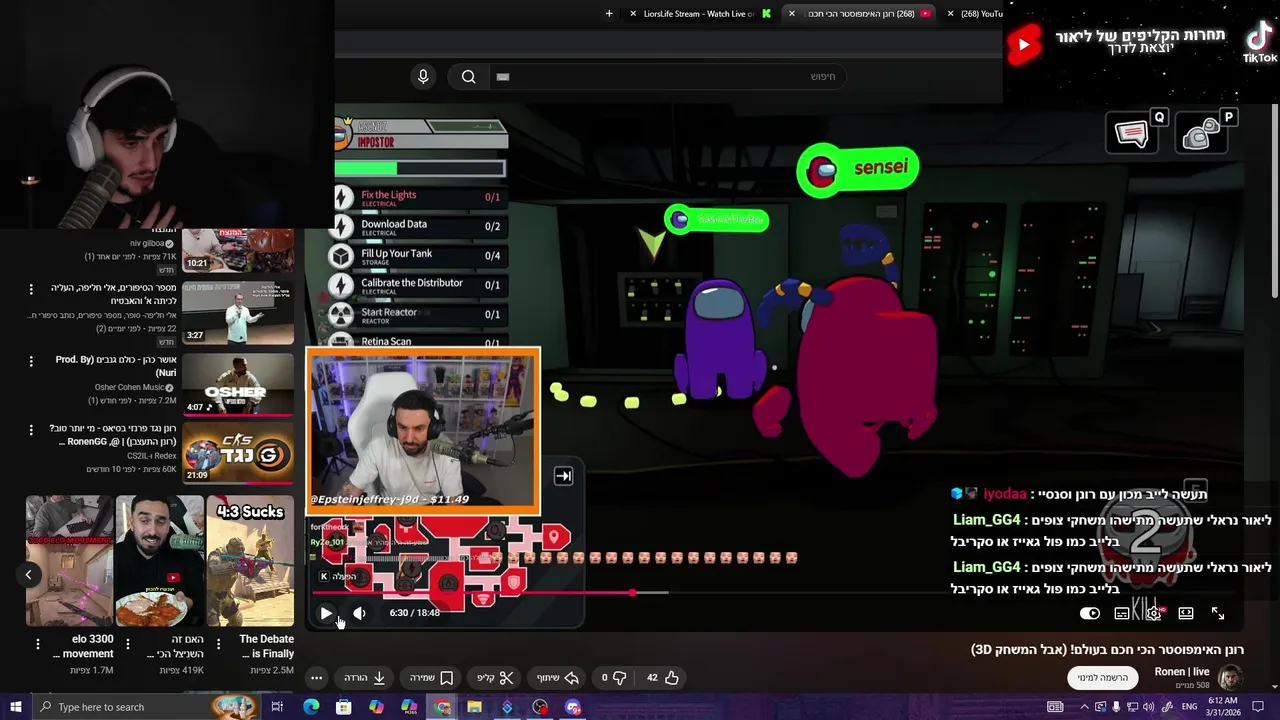Image resolution: width=1280 pixels, height=720 pixels.
Task: Open Microsoft Edge from the taskbar
Action: (311, 707)
